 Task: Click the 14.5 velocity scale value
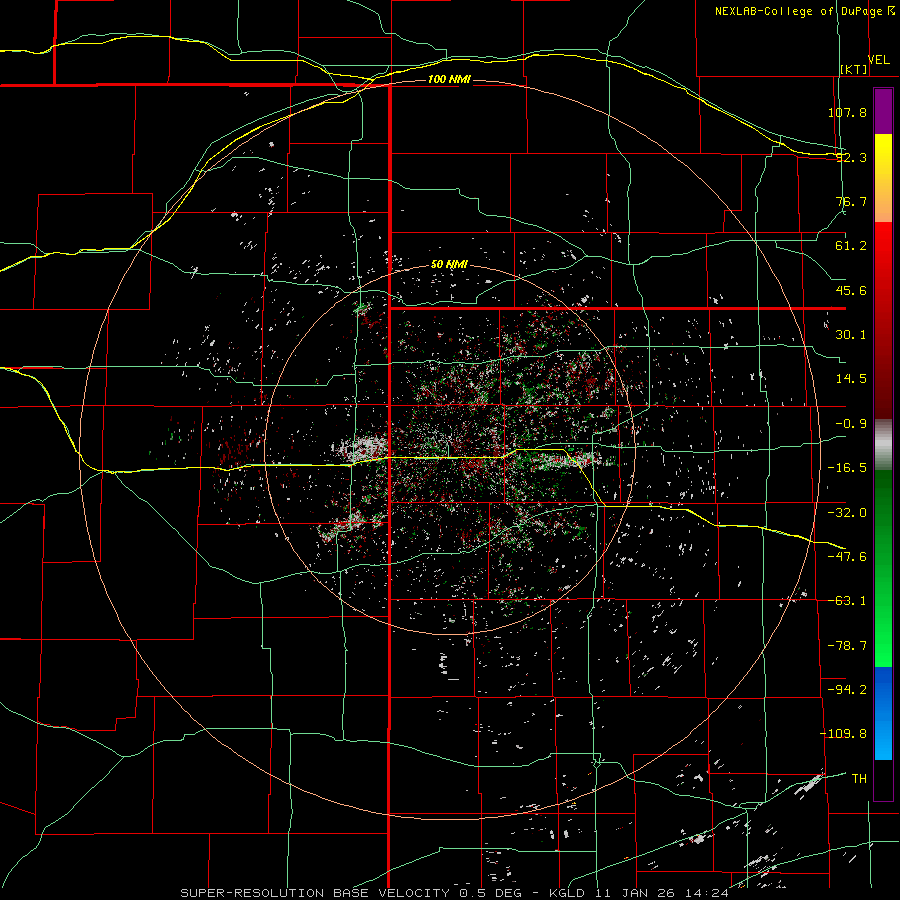(851, 379)
